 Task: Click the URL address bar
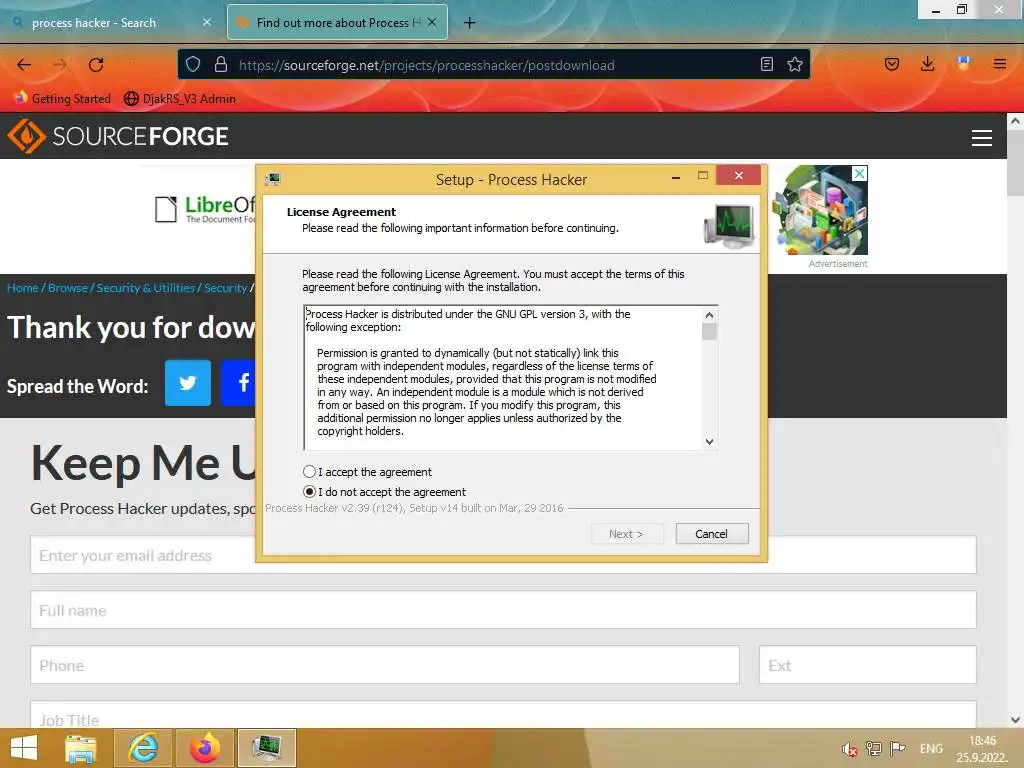493,65
